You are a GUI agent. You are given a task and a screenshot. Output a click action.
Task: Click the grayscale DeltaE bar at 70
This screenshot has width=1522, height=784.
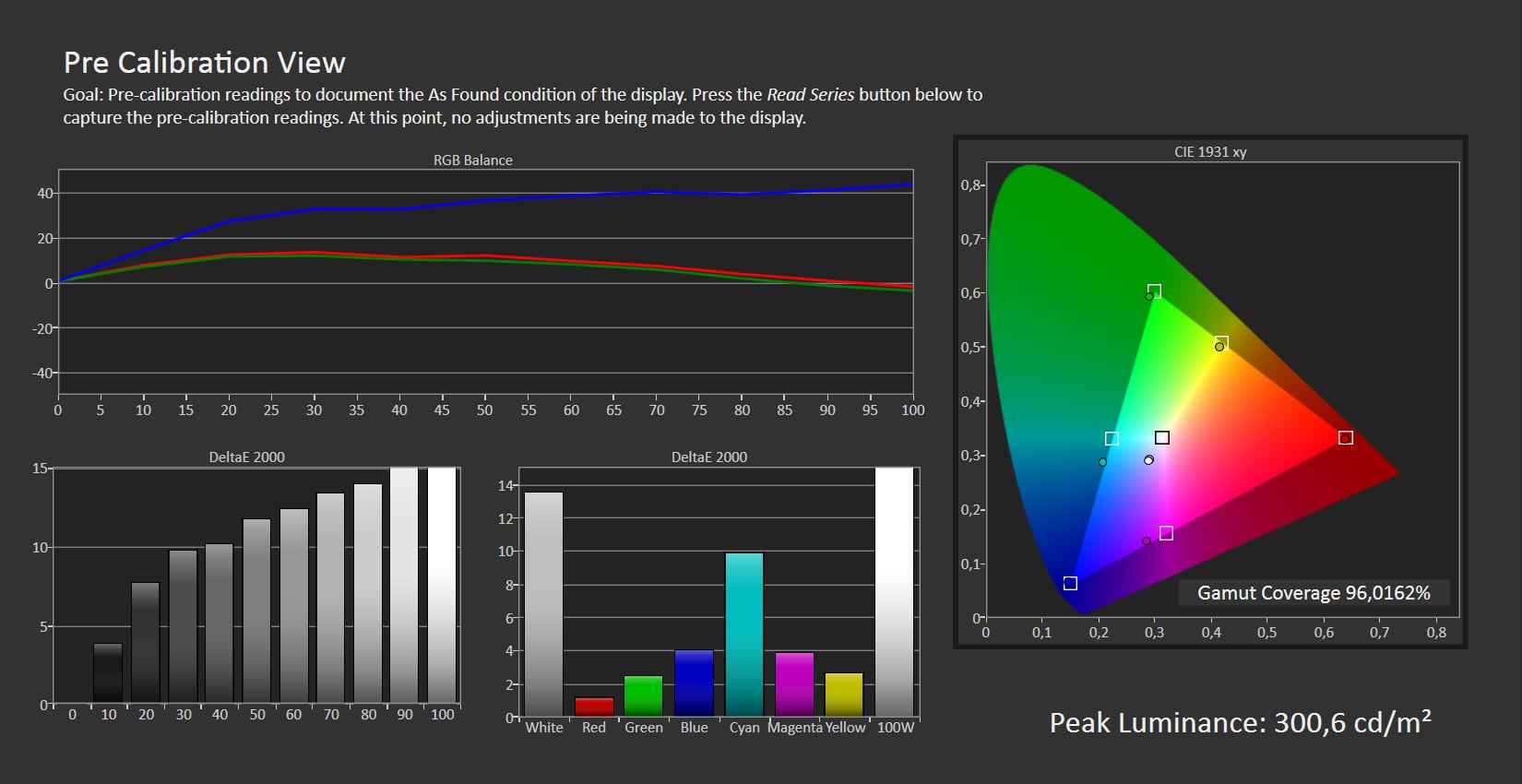[330, 598]
